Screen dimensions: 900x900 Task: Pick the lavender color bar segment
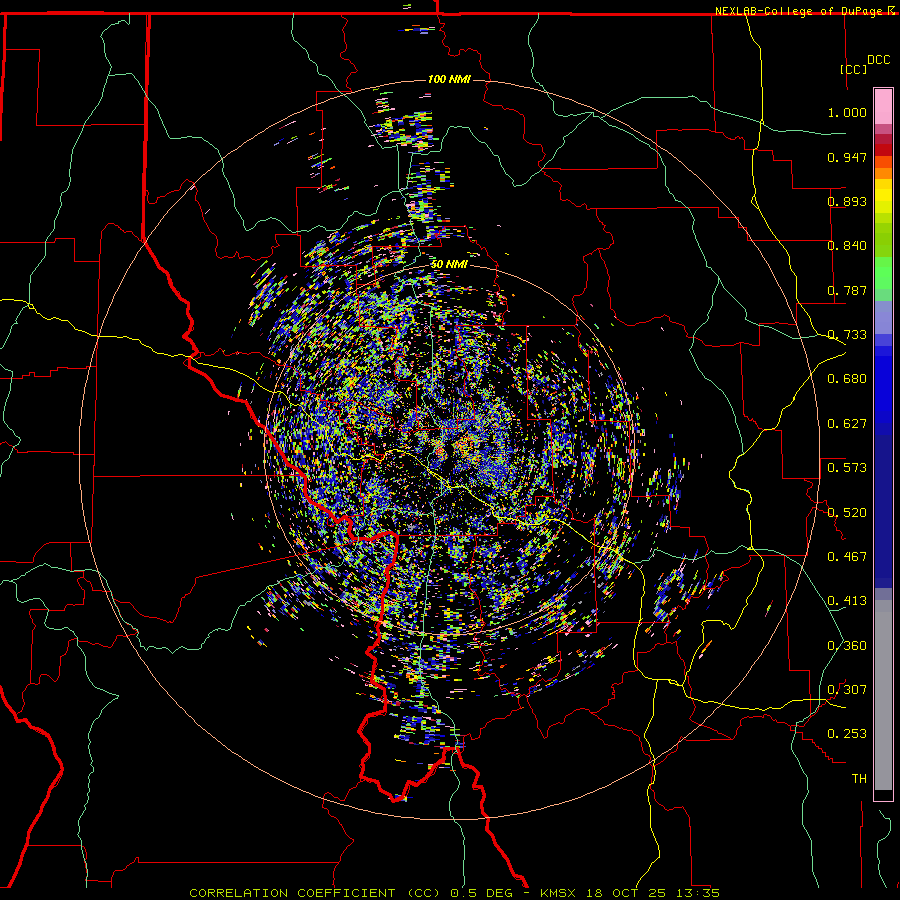pyautogui.click(x=883, y=317)
